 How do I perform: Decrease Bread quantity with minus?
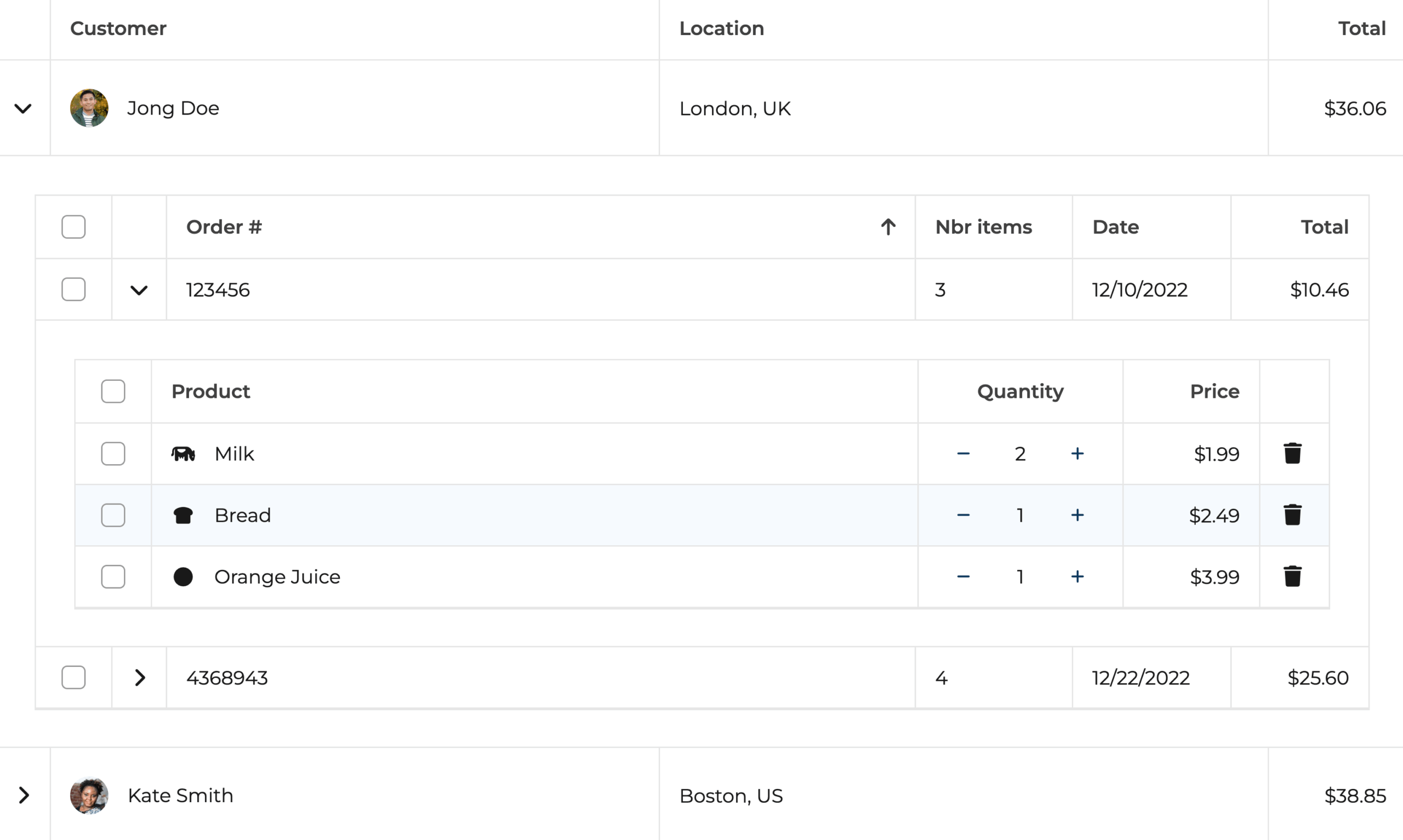tap(963, 515)
